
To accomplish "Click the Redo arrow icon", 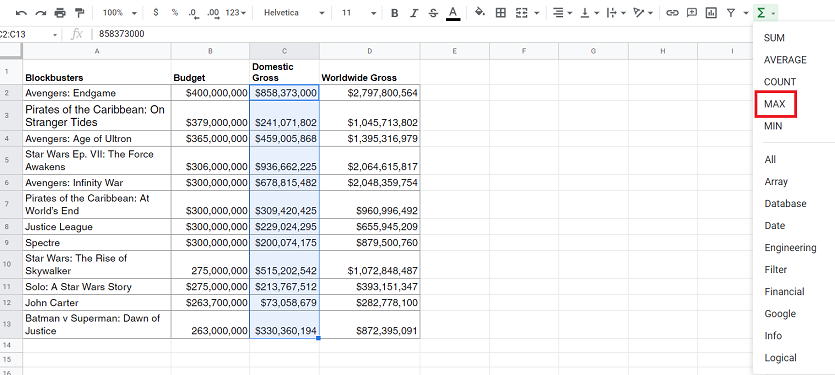I will (41, 13).
